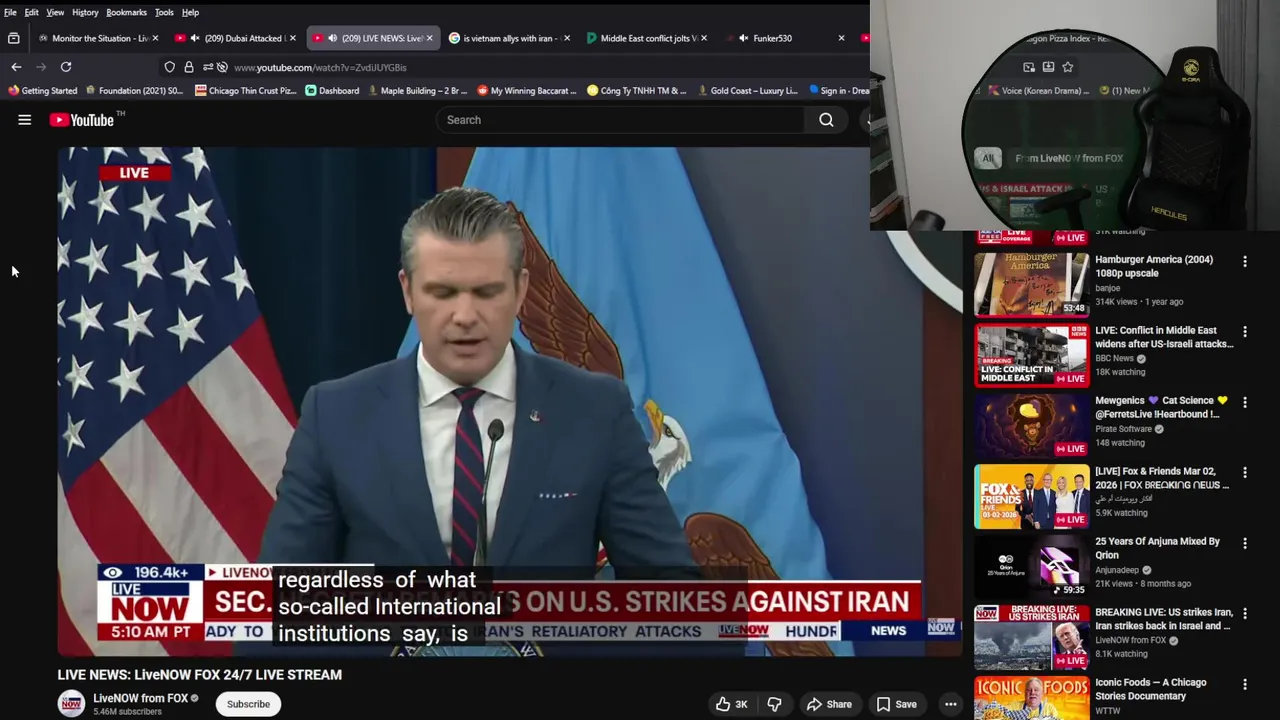Open options for Fox & Friends video

point(1245,473)
